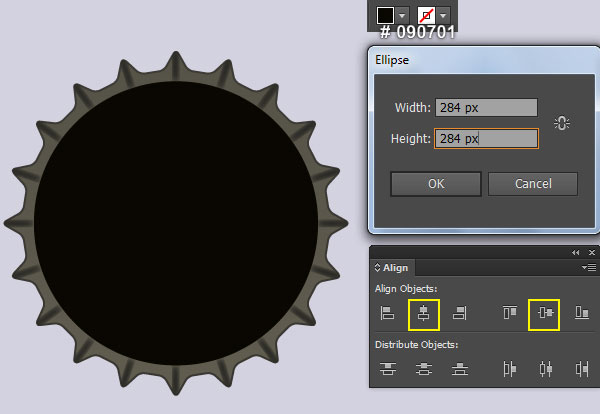Click Horizontal Distribute Left icon
The height and width of the screenshot is (414, 600).
point(509,369)
